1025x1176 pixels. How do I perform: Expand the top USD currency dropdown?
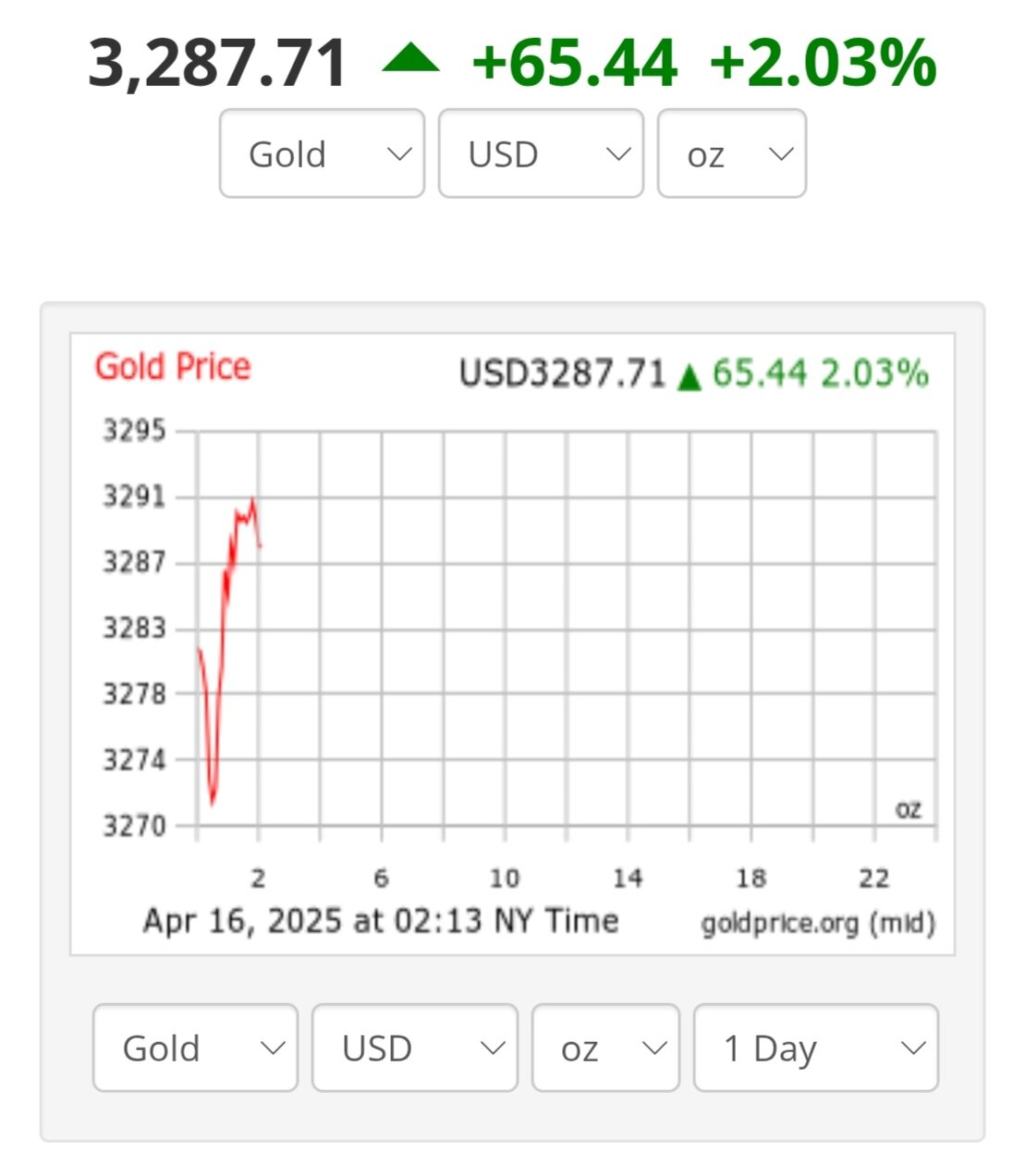[541, 153]
